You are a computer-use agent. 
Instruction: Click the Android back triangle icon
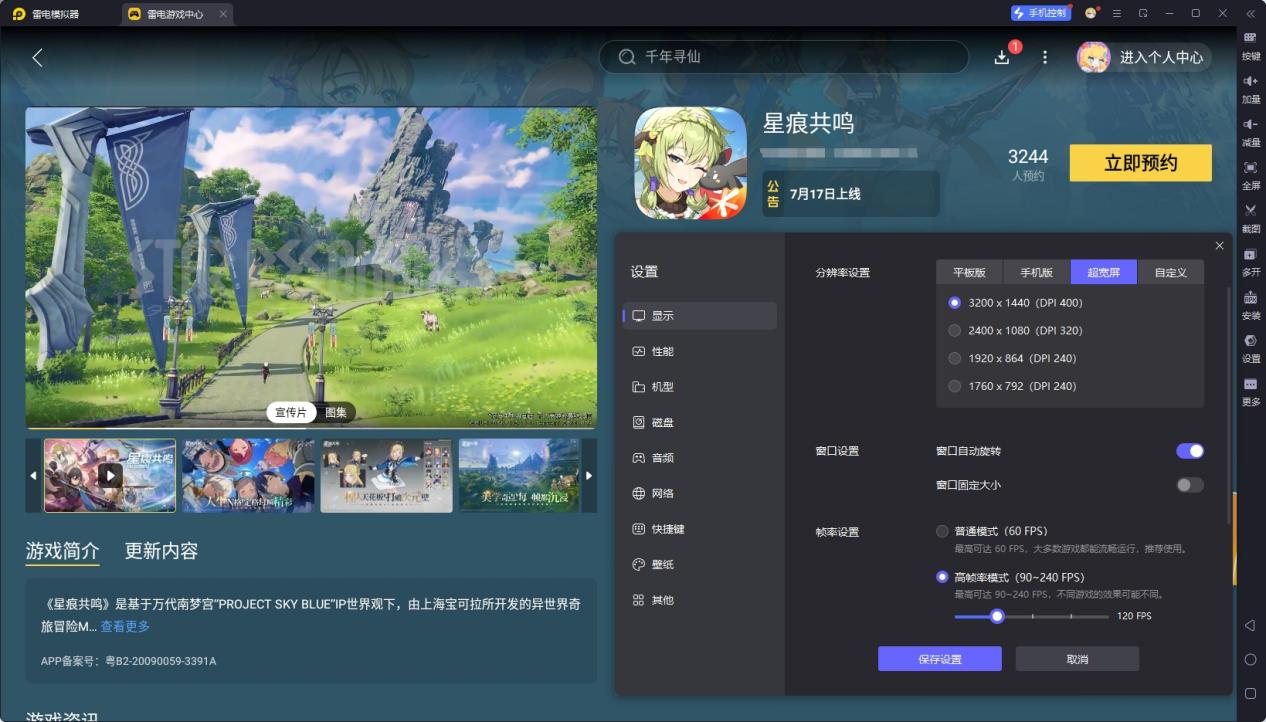coord(1250,626)
